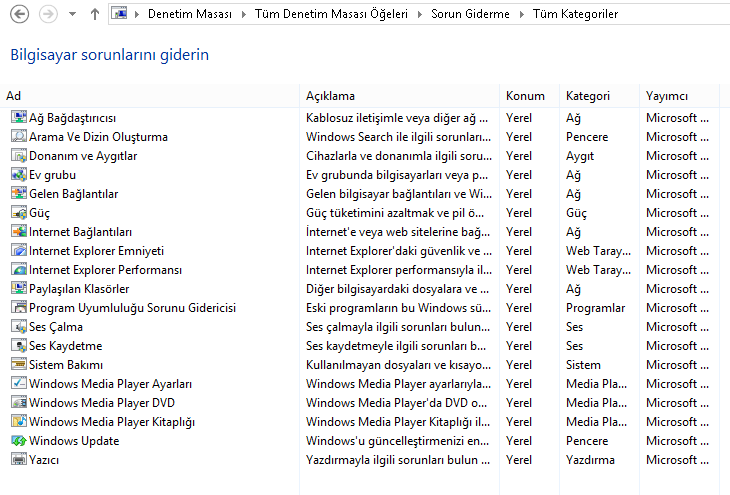Image resolution: width=730 pixels, height=495 pixels.
Task: Go back with the back arrow button
Action: coord(18,15)
